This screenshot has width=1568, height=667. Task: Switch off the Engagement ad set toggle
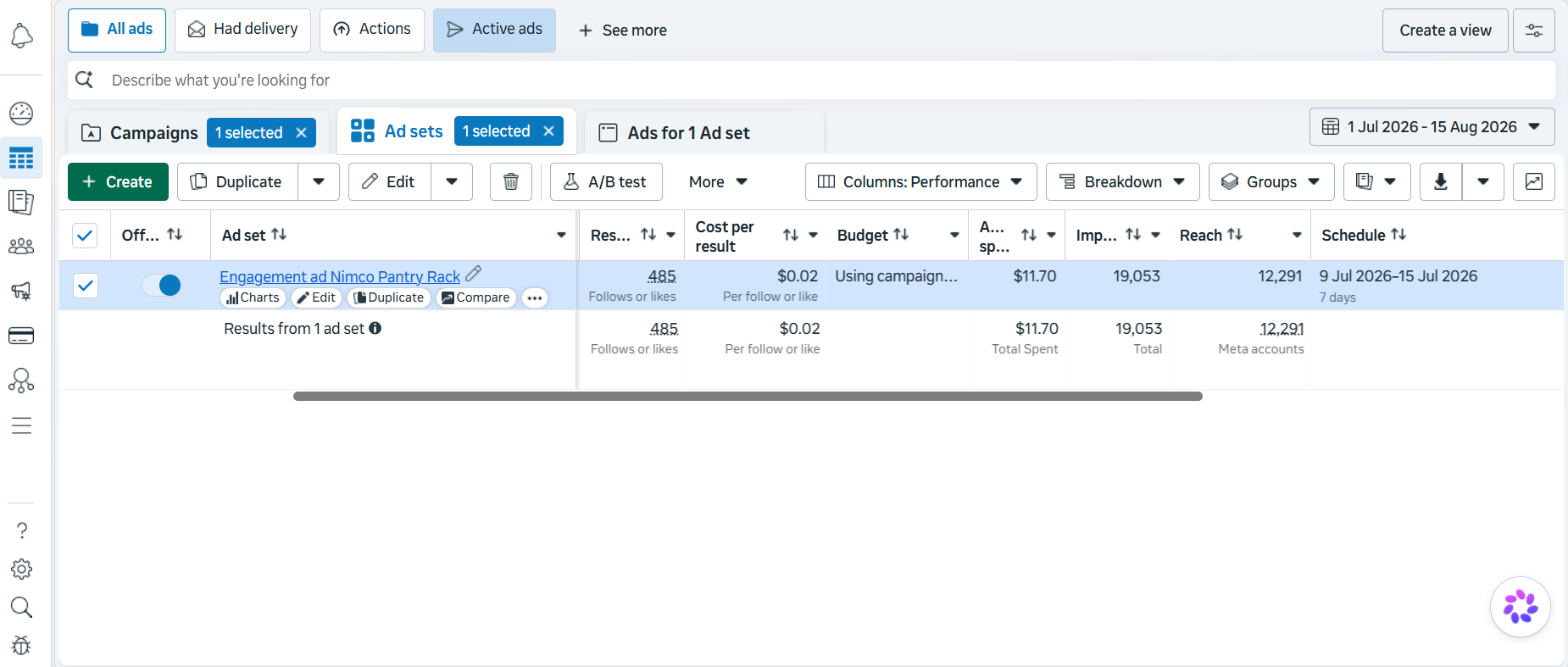(x=161, y=286)
